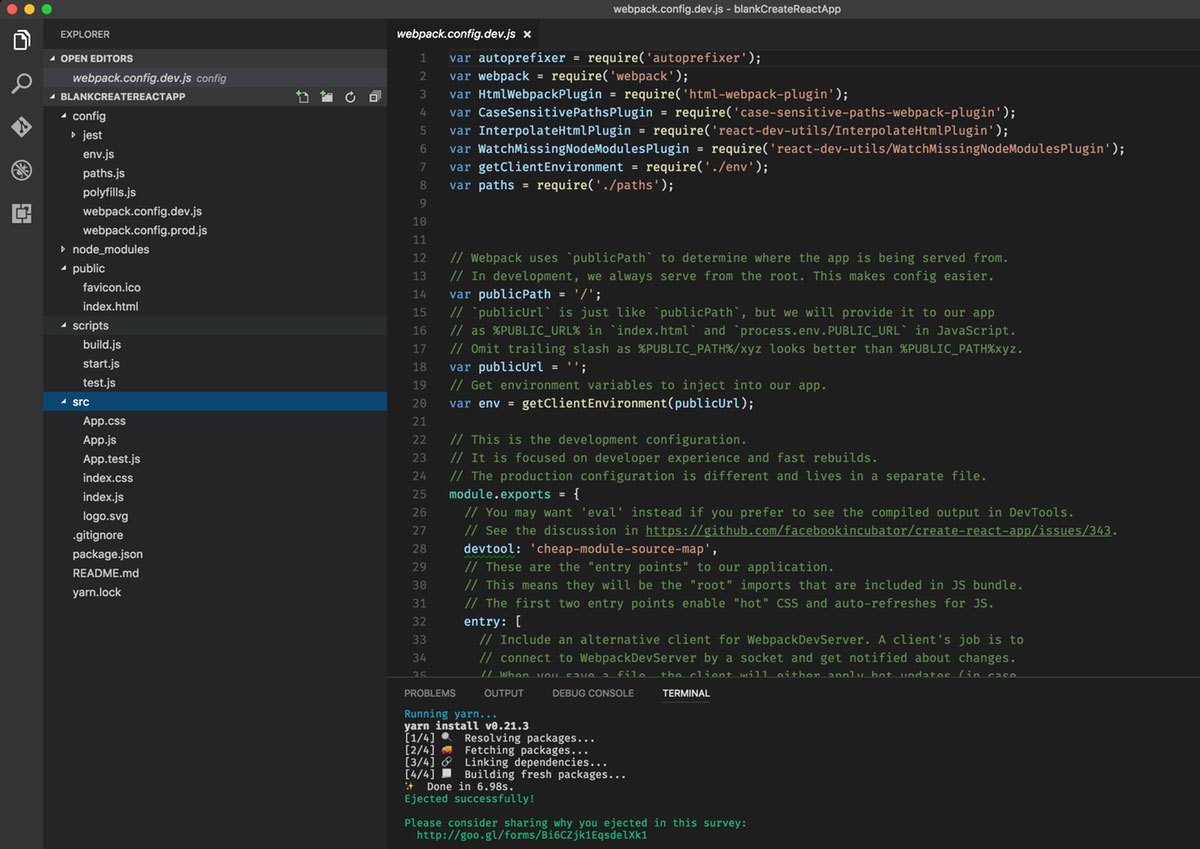
Task: Open the Debug view icon
Action: pos(21,170)
